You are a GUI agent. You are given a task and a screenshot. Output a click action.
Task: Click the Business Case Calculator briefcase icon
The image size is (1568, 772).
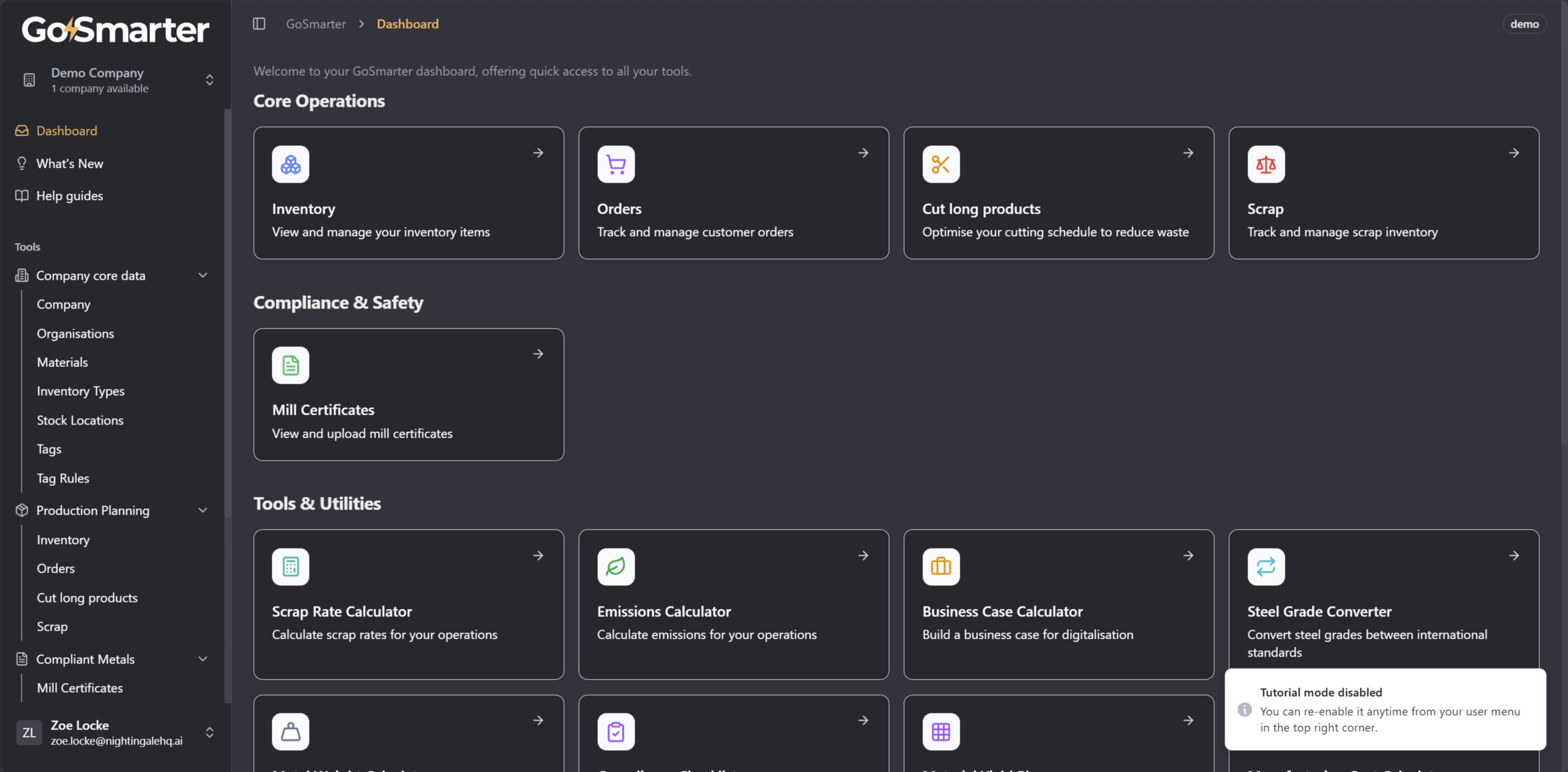(941, 567)
